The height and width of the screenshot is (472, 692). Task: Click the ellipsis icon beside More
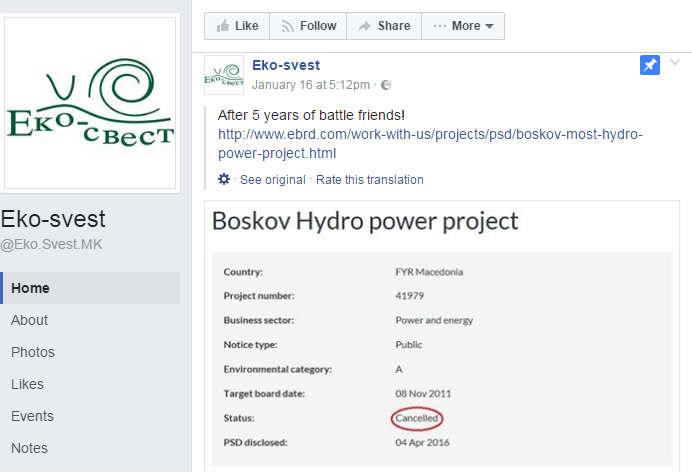pyautogui.click(x=440, y=26)
